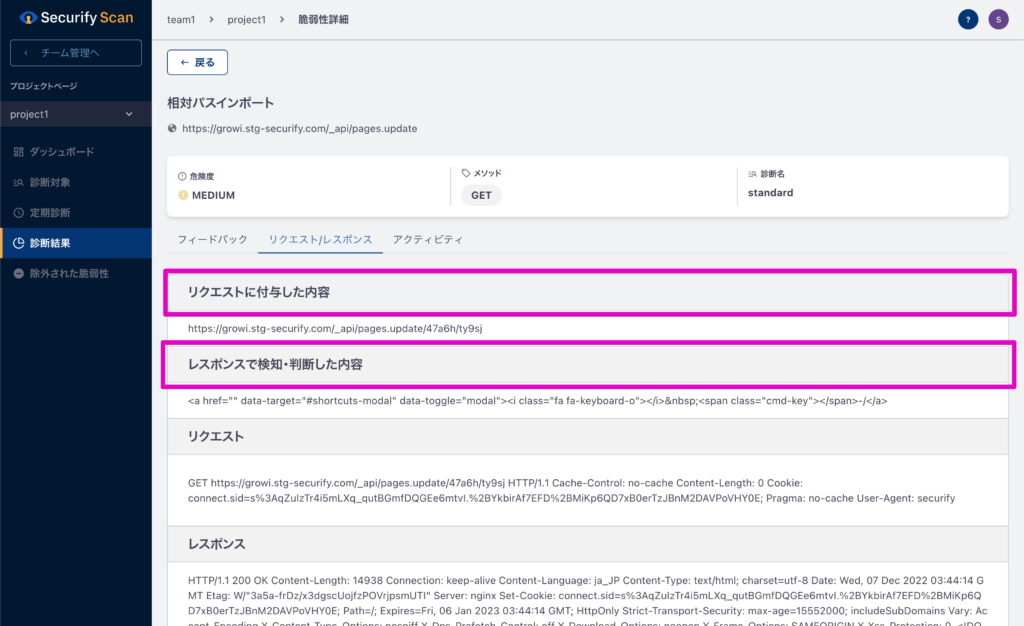The height and width of the screenshot is (626, 1024).
Task: Click the pages.update/47a6h/ty9sj request URL
Action: click(x=335, y=328)
